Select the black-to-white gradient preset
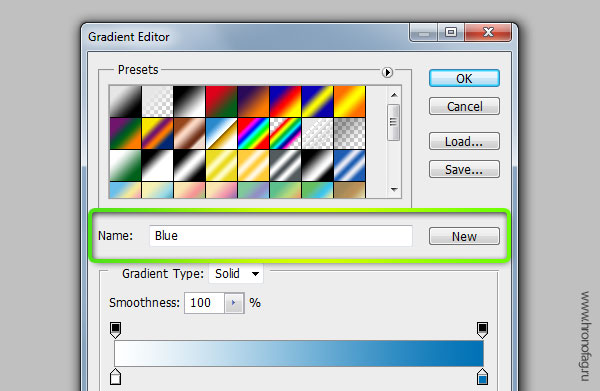This screenshot has width=600, height=391. pos(189,101)
